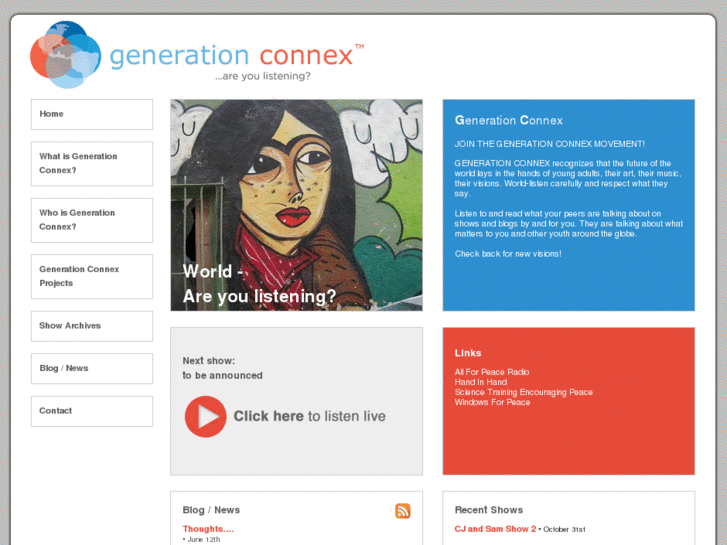Click the 'to be announced' text

(x=222, y=375)
